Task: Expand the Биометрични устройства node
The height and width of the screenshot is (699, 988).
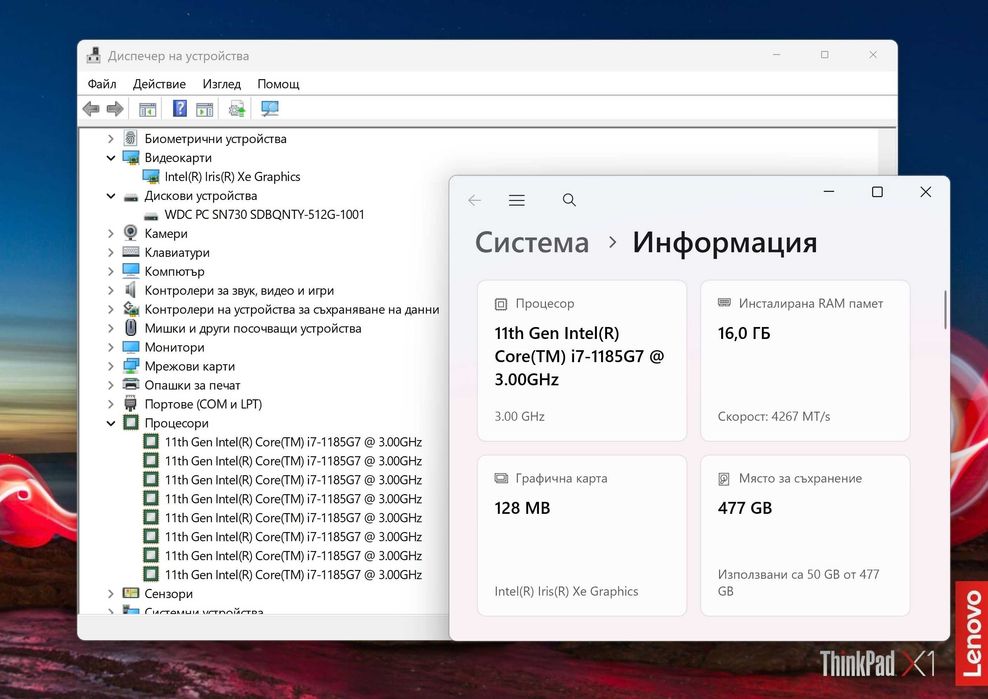Action: [x=110, y=139]
